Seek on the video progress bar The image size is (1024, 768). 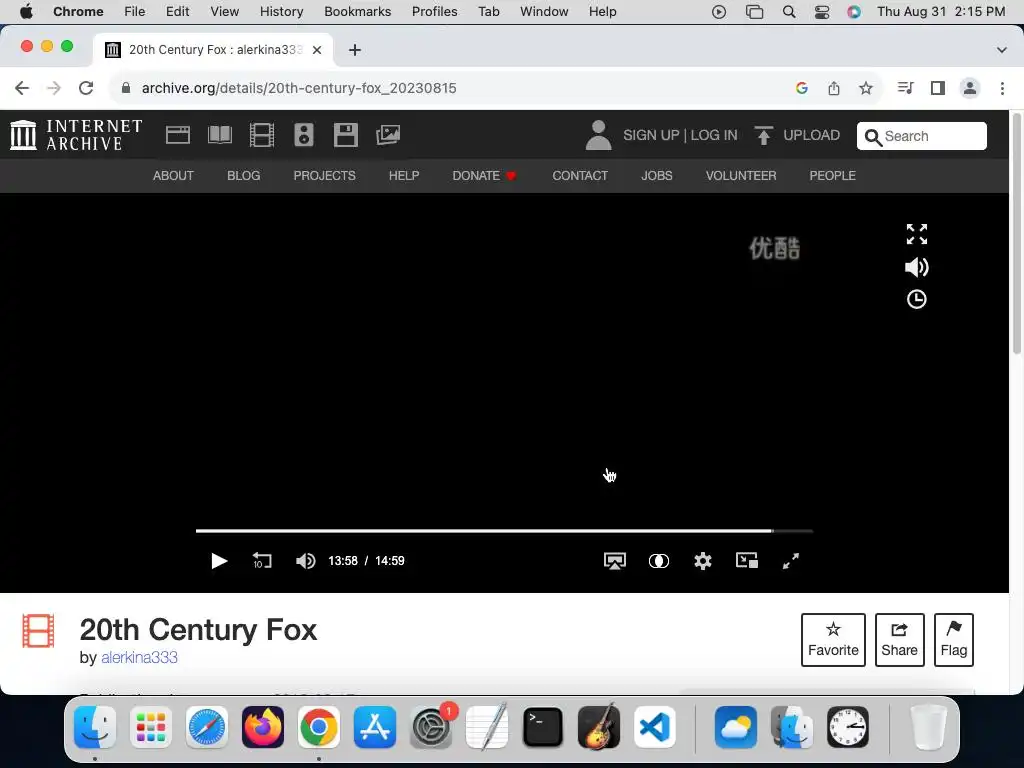click(x=504, y=531)
